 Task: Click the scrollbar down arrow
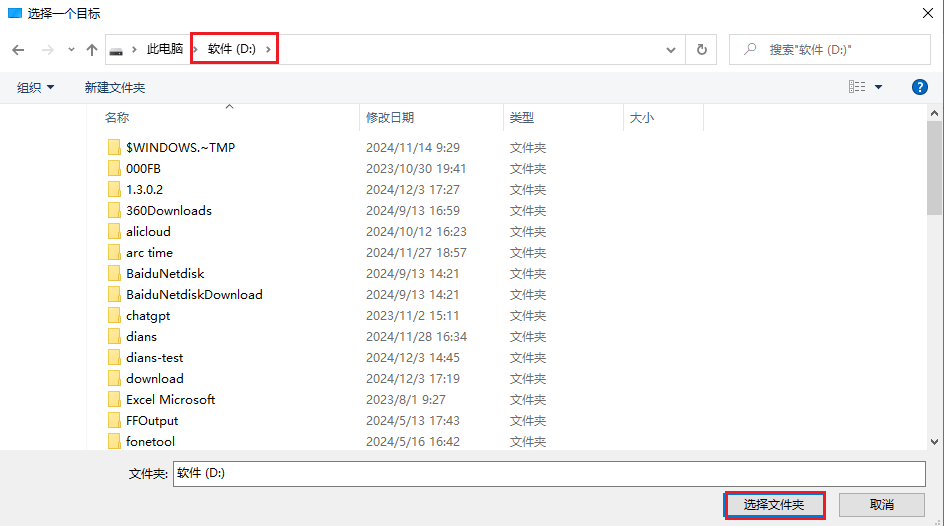[934, 442]
